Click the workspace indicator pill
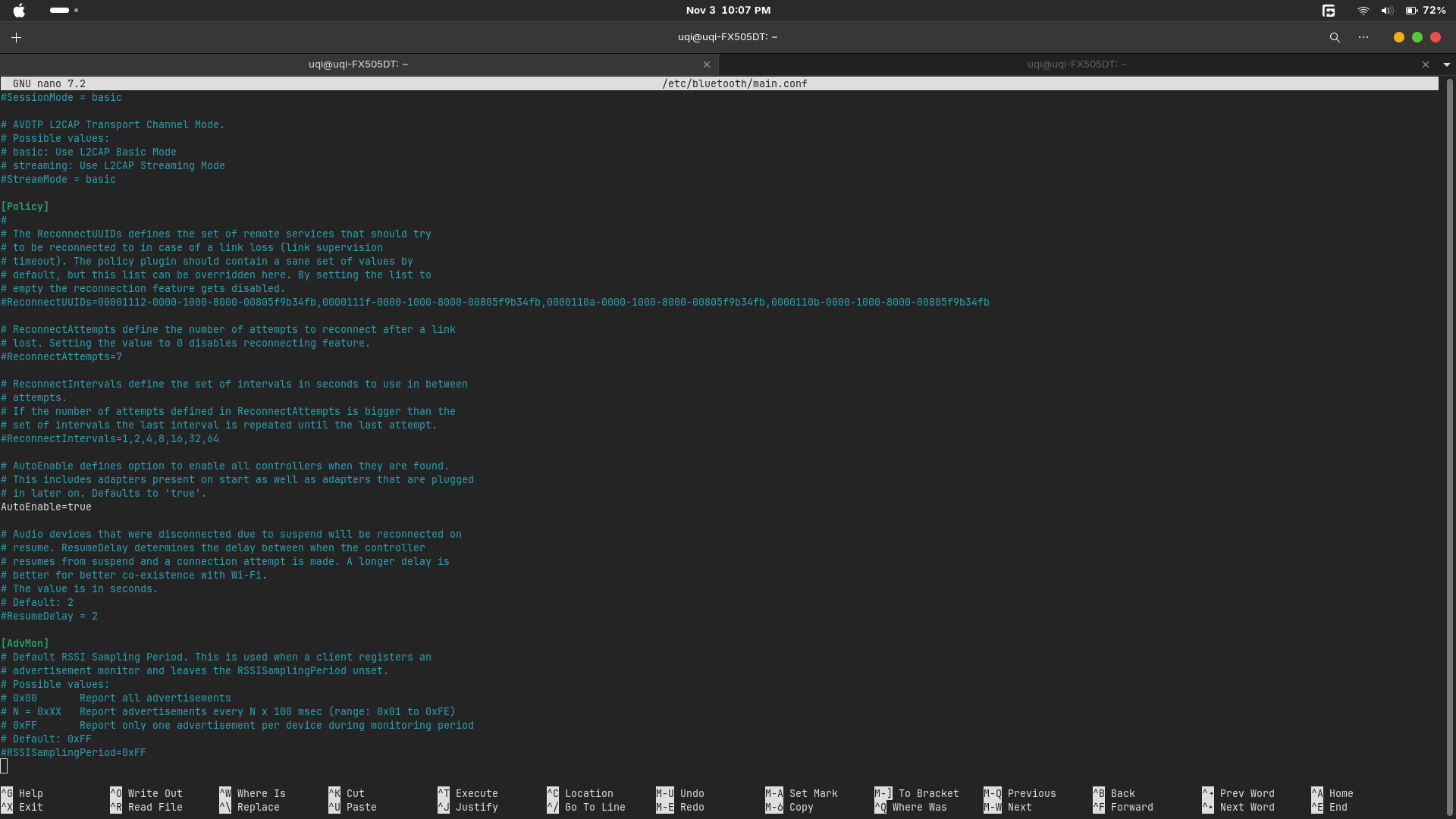Screen dimensions: 1456x819 pyautogui.click(x=60, y=11)
